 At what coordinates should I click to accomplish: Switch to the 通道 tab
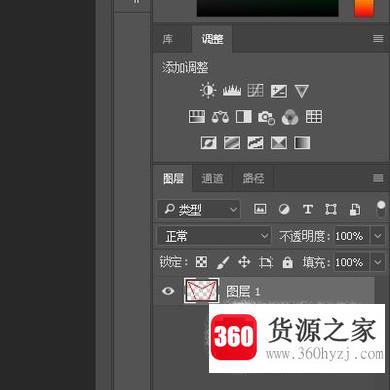point(212,178)
